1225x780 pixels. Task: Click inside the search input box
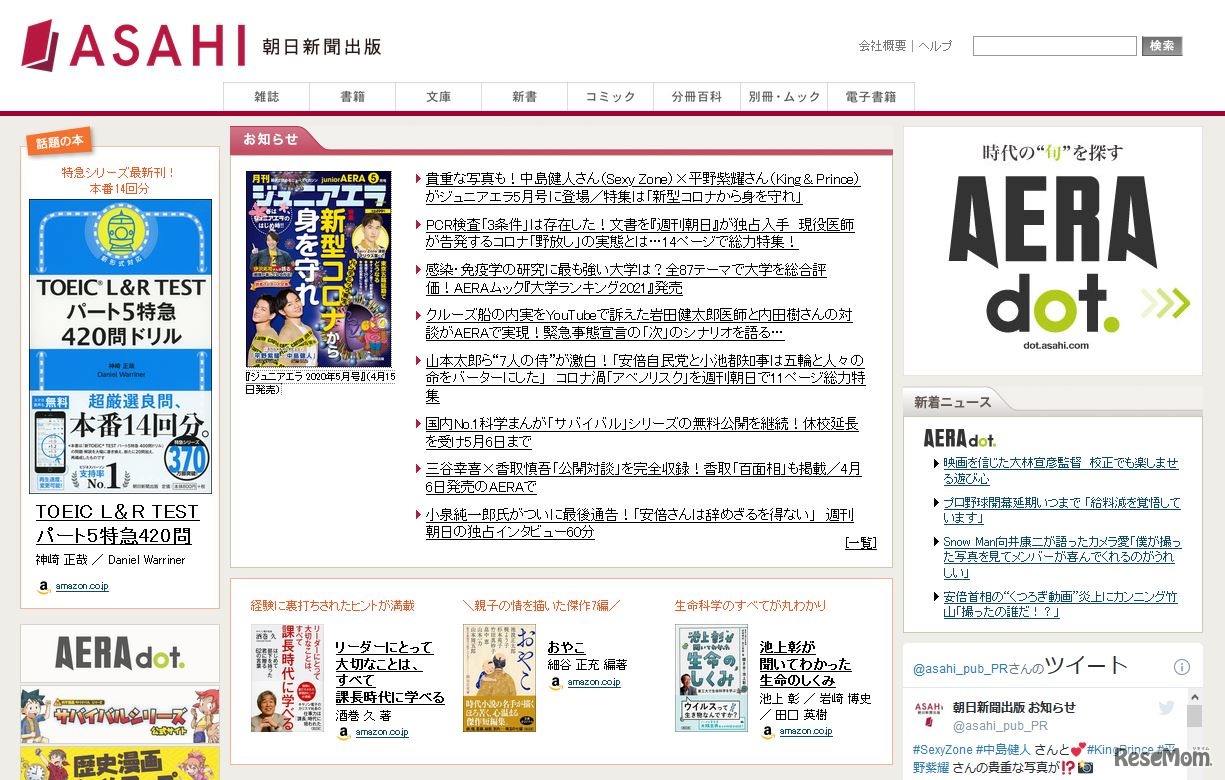(1054, 45)
